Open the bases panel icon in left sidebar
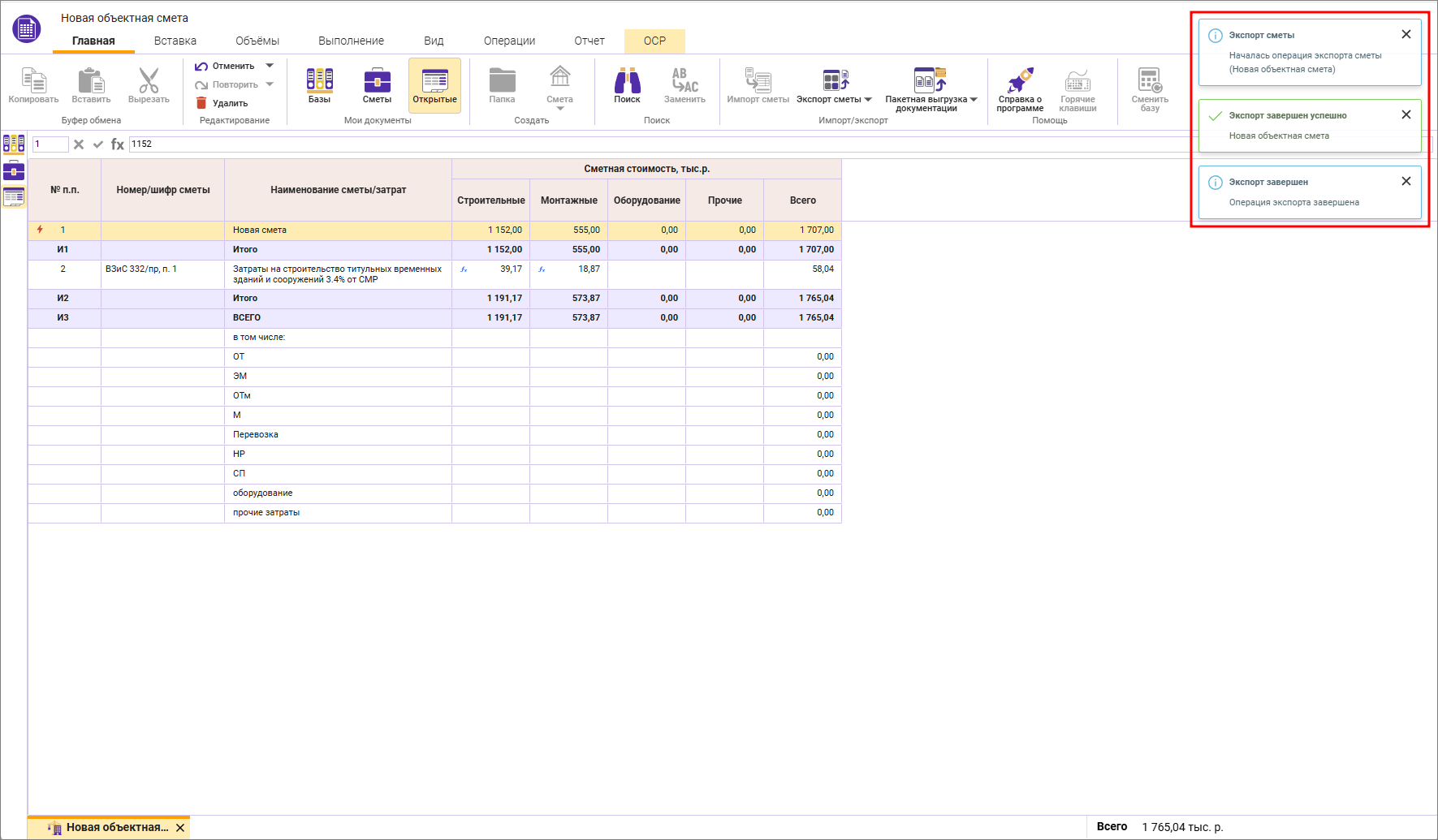The width and height of the screenshot is (1438, 840). tap(14, 144)
